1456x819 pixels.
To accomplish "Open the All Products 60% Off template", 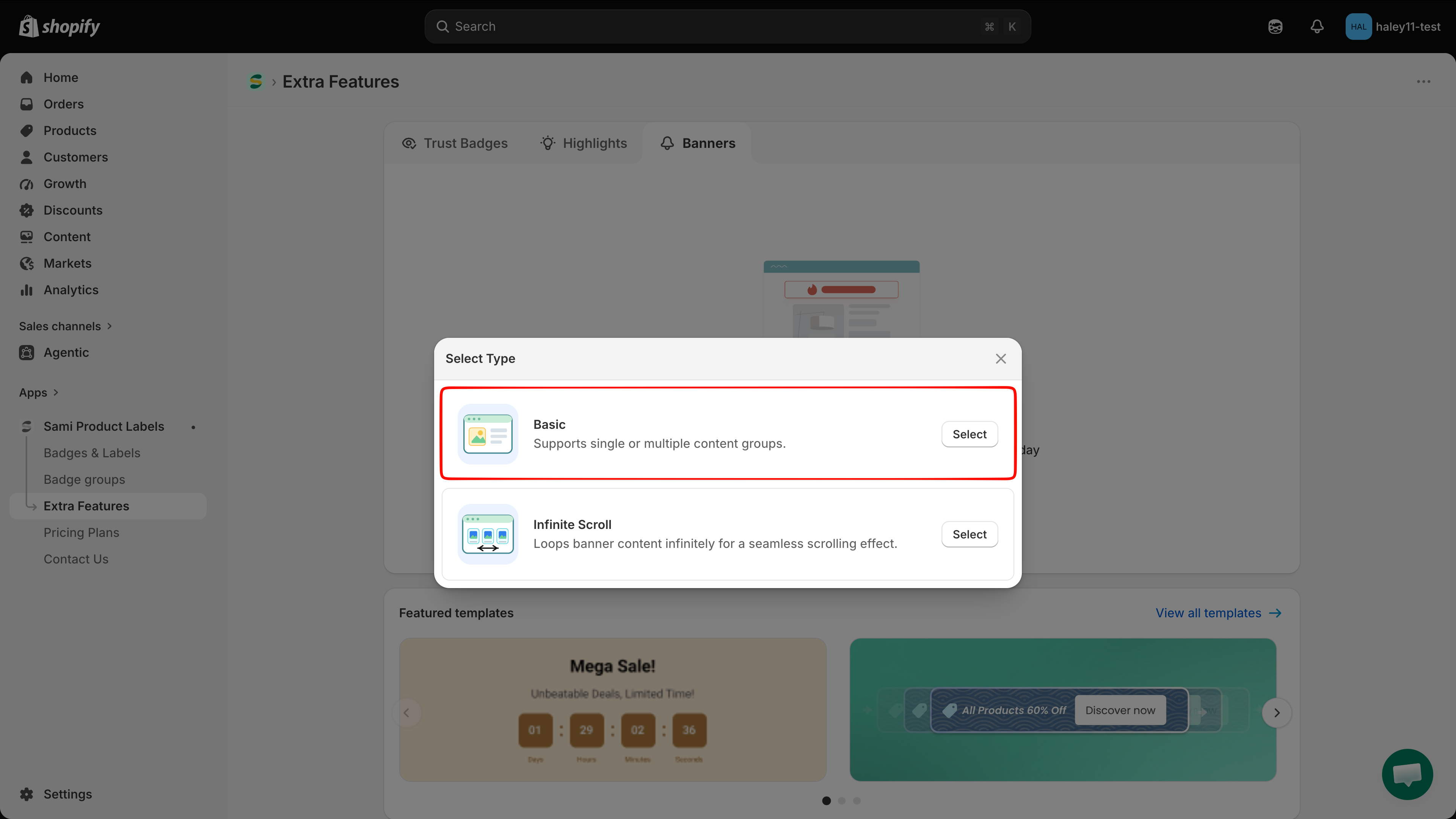I will pyautogui.click(x=1062, y=710).
